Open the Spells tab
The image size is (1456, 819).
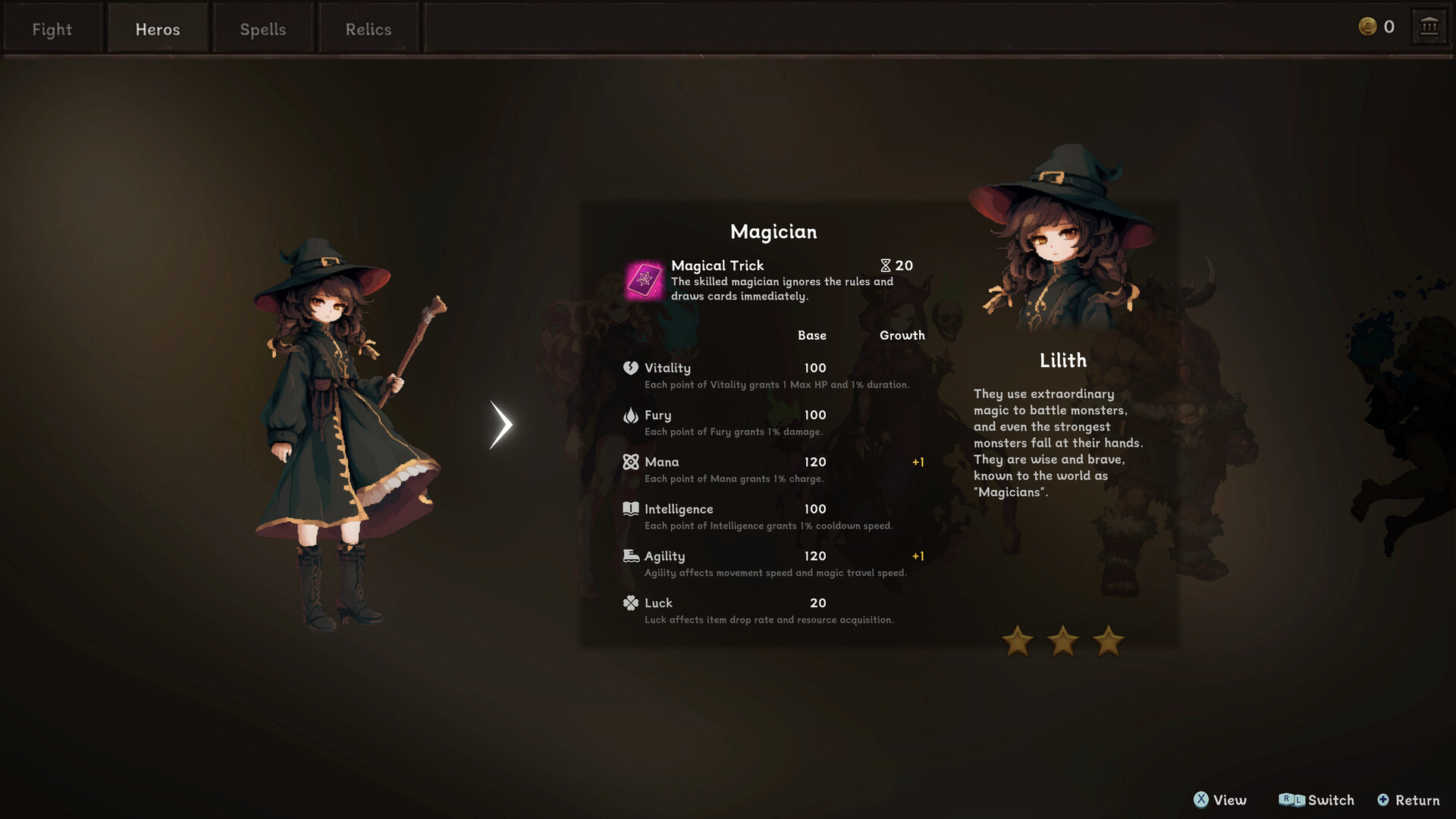click(263, 29)
